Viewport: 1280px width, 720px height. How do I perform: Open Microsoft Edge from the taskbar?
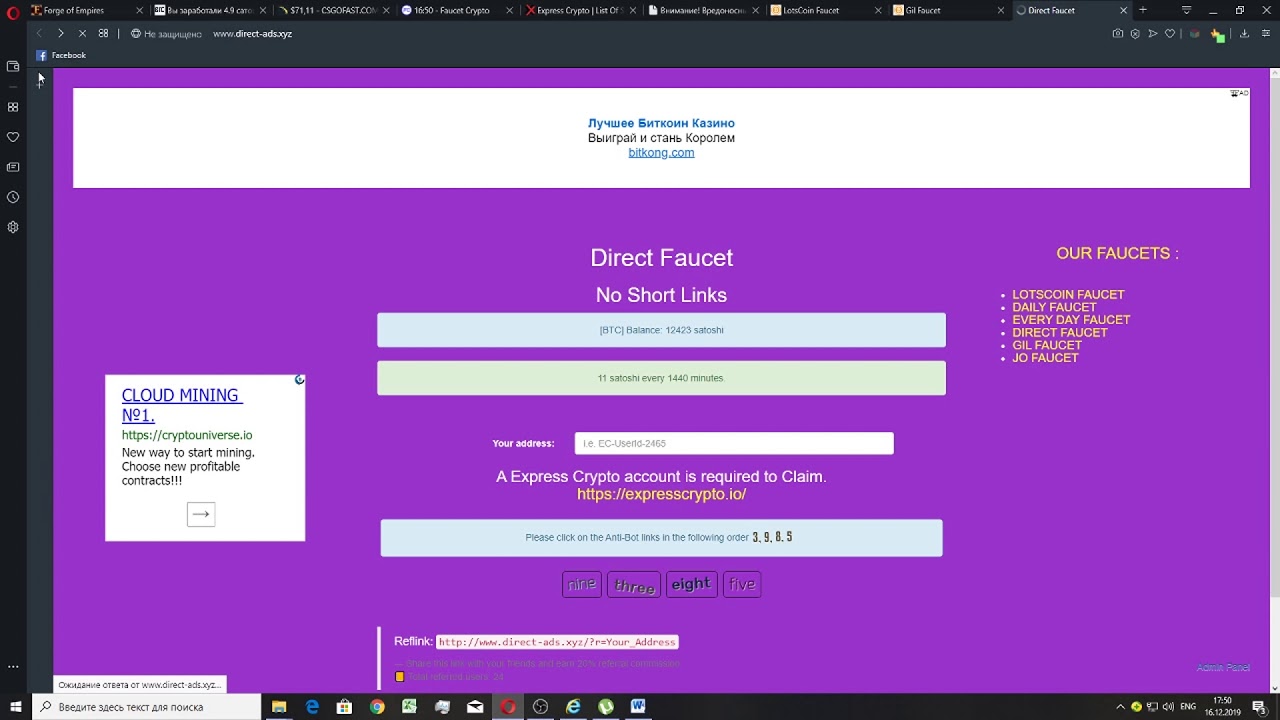[312, 707]
